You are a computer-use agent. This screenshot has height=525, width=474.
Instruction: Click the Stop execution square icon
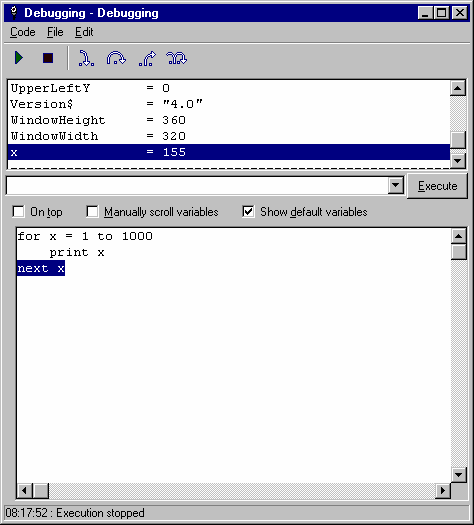pyautogui.click(x=48, y=58)
